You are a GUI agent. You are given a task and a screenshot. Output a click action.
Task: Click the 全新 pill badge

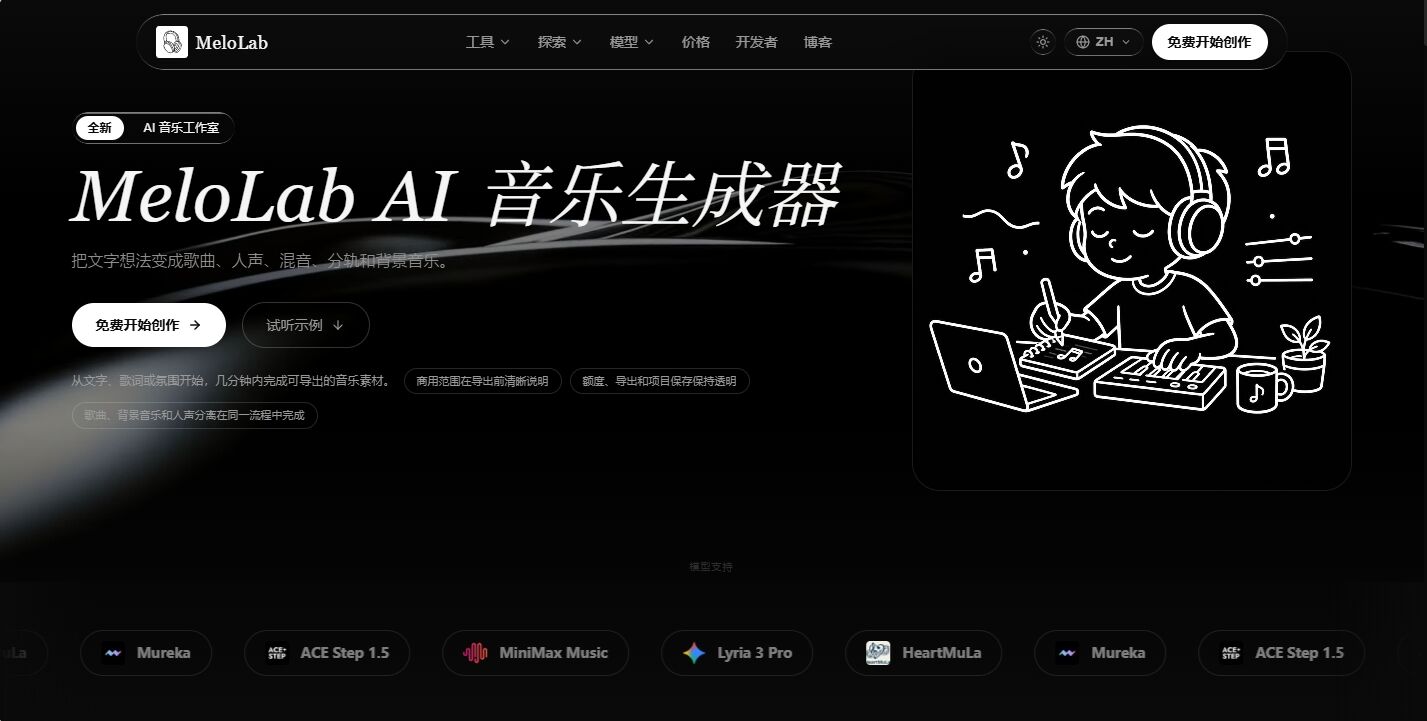click(100, 128)
